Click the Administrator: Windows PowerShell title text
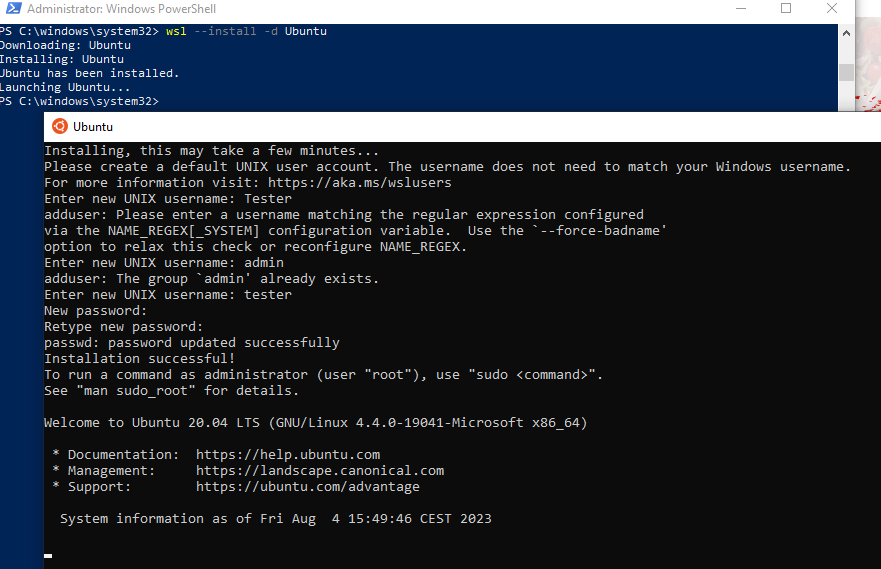Screen dimensions: 881x569 (x=121, y=9)
